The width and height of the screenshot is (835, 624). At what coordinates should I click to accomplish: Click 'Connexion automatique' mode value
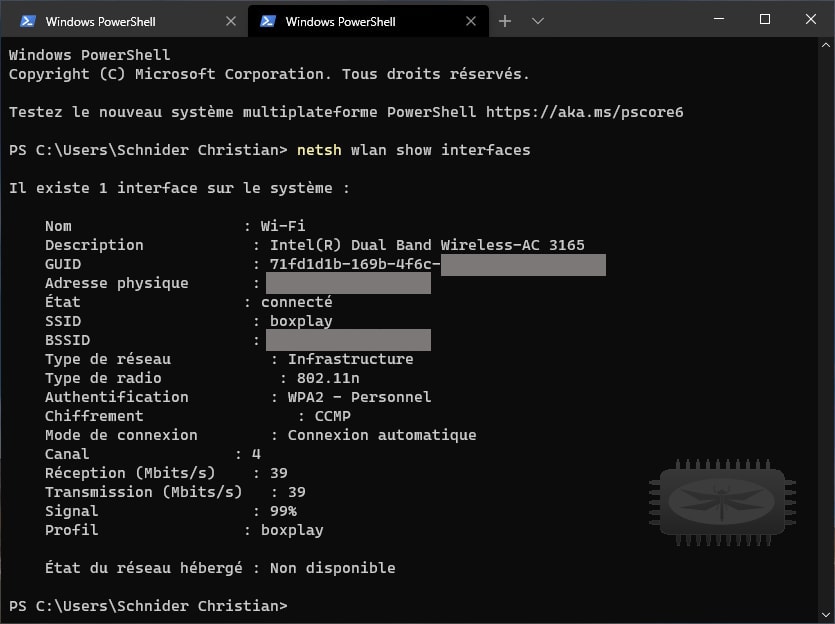(x=382, y=436)
